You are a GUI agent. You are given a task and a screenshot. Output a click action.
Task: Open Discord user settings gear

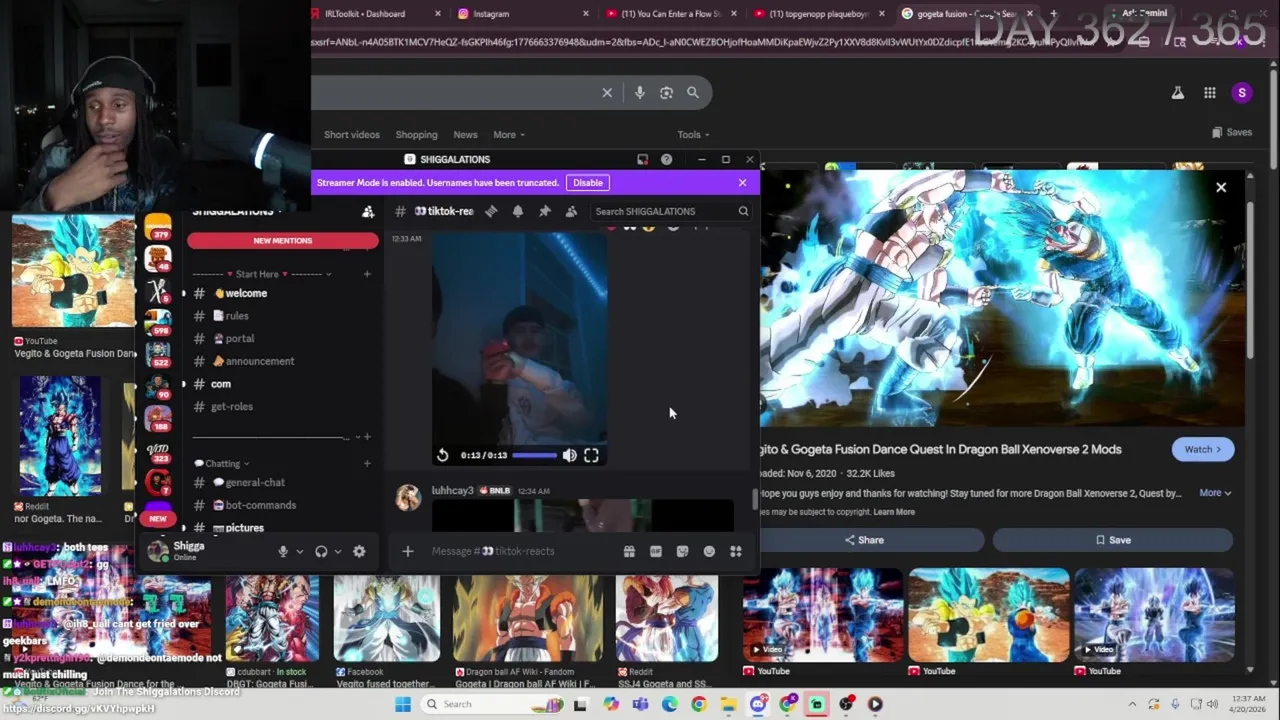tap(359, 551)
